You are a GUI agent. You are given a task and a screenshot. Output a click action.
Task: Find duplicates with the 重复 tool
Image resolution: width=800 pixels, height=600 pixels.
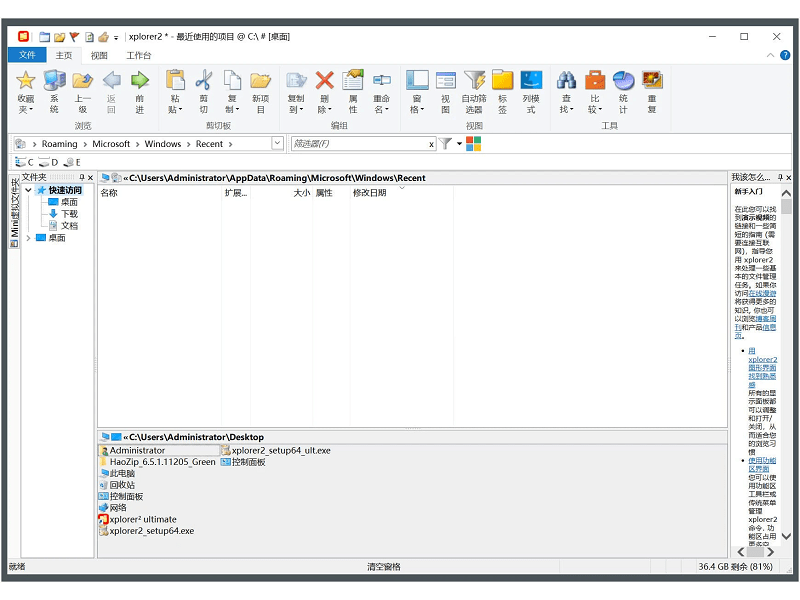point(651,81)
